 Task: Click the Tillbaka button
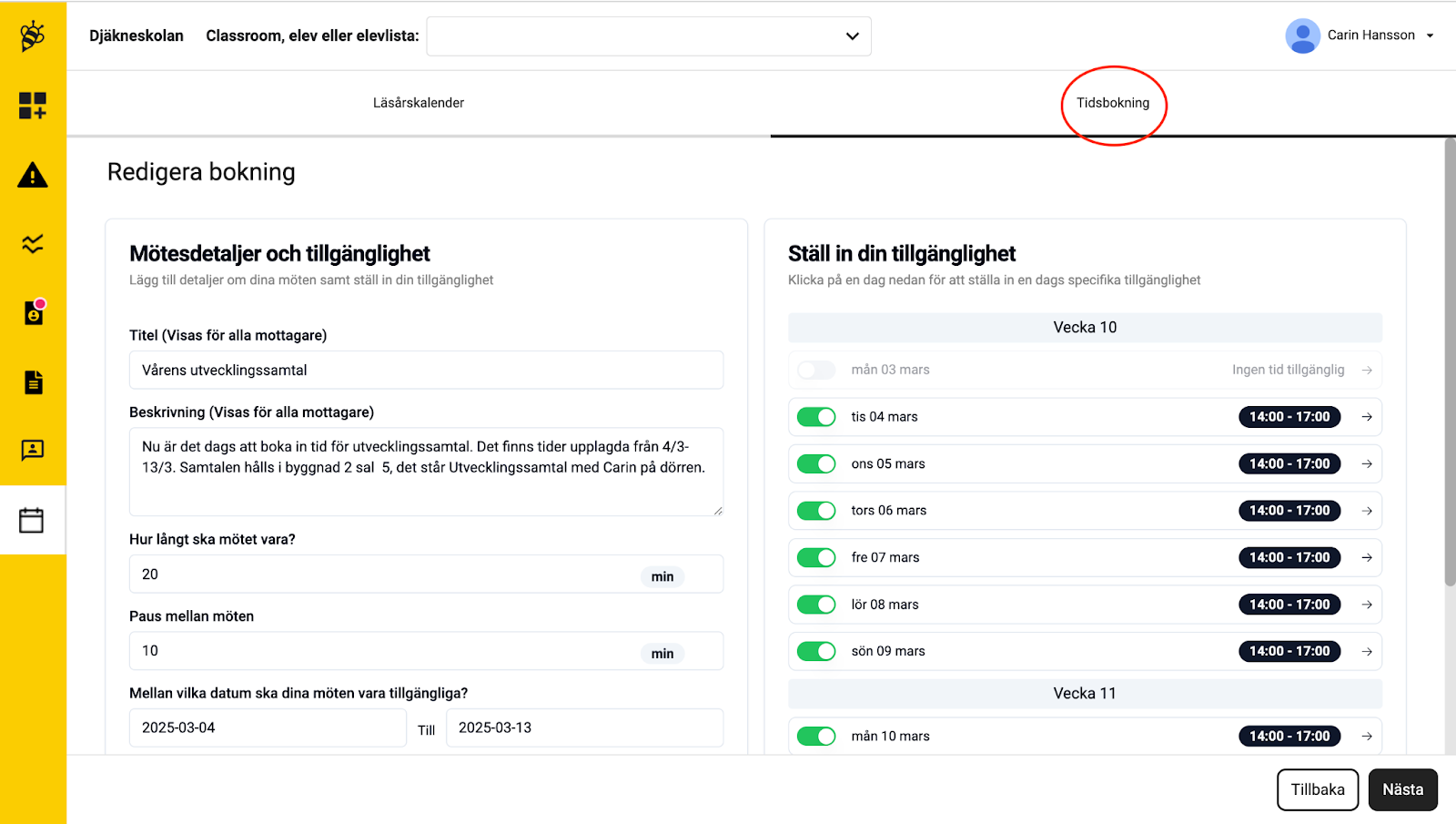[x=1317, y=789]
